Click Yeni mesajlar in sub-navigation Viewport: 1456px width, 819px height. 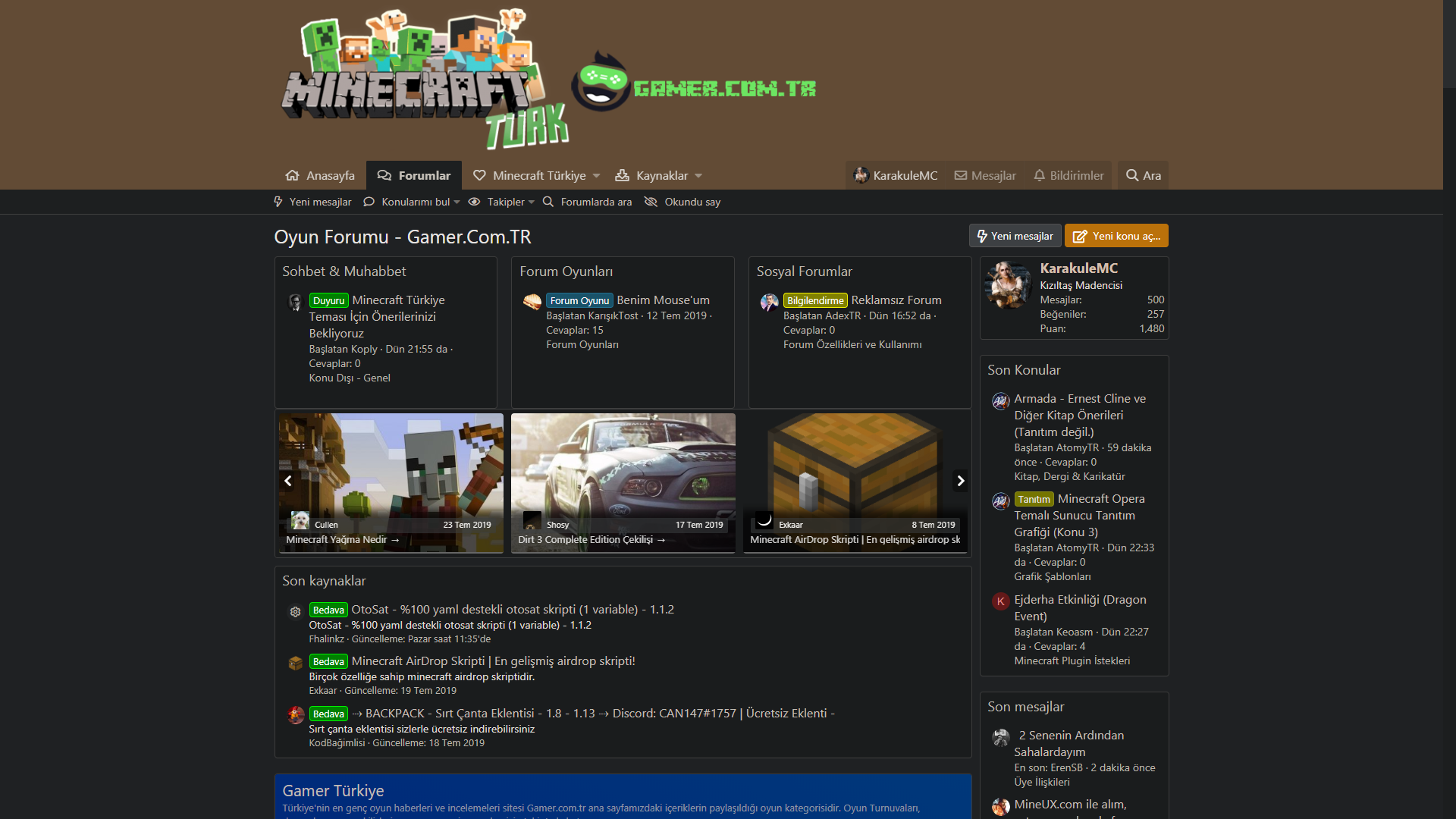click(x=312, y=202)
